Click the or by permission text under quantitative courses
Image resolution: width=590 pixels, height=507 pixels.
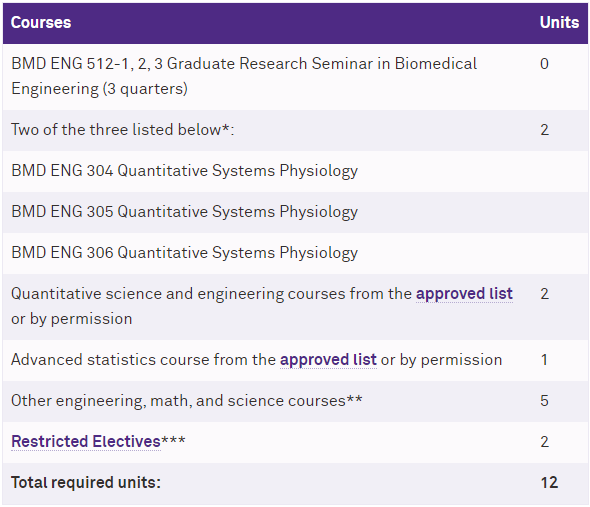[x=71, y=319]
